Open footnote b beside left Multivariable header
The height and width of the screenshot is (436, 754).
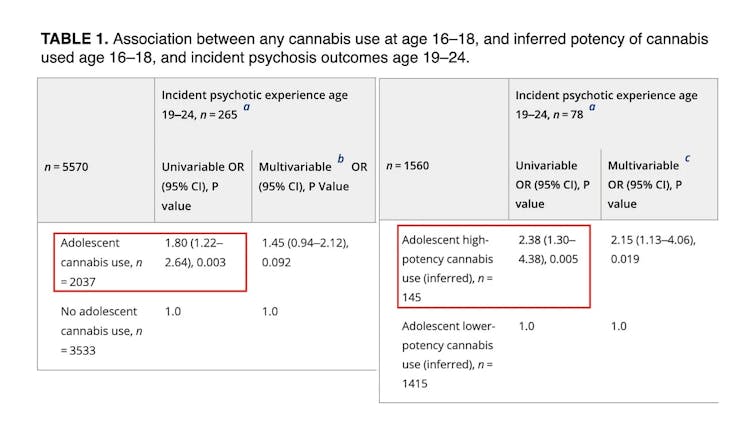coord(341,158)
